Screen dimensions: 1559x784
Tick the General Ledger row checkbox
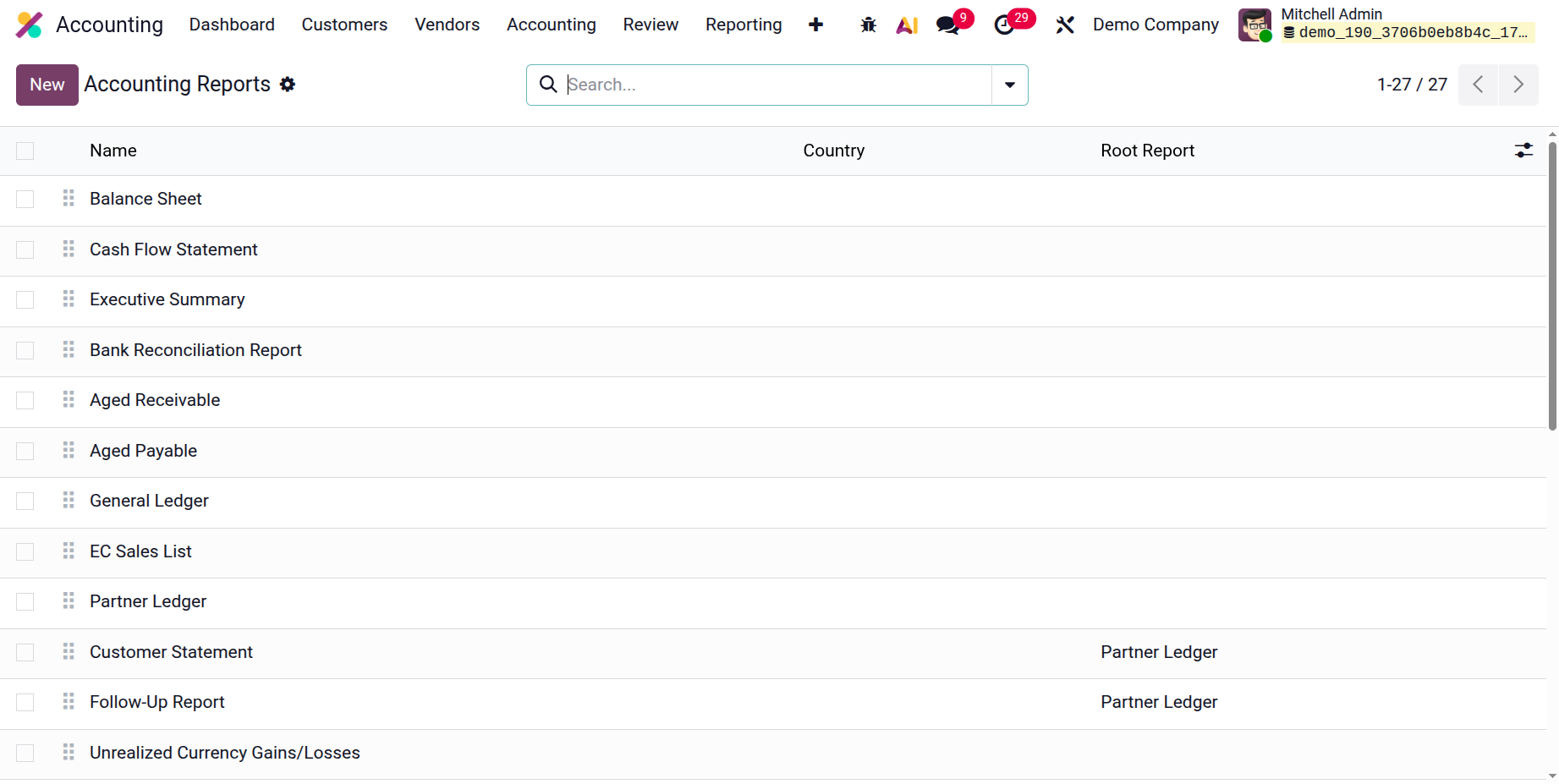tap(25, 502)
